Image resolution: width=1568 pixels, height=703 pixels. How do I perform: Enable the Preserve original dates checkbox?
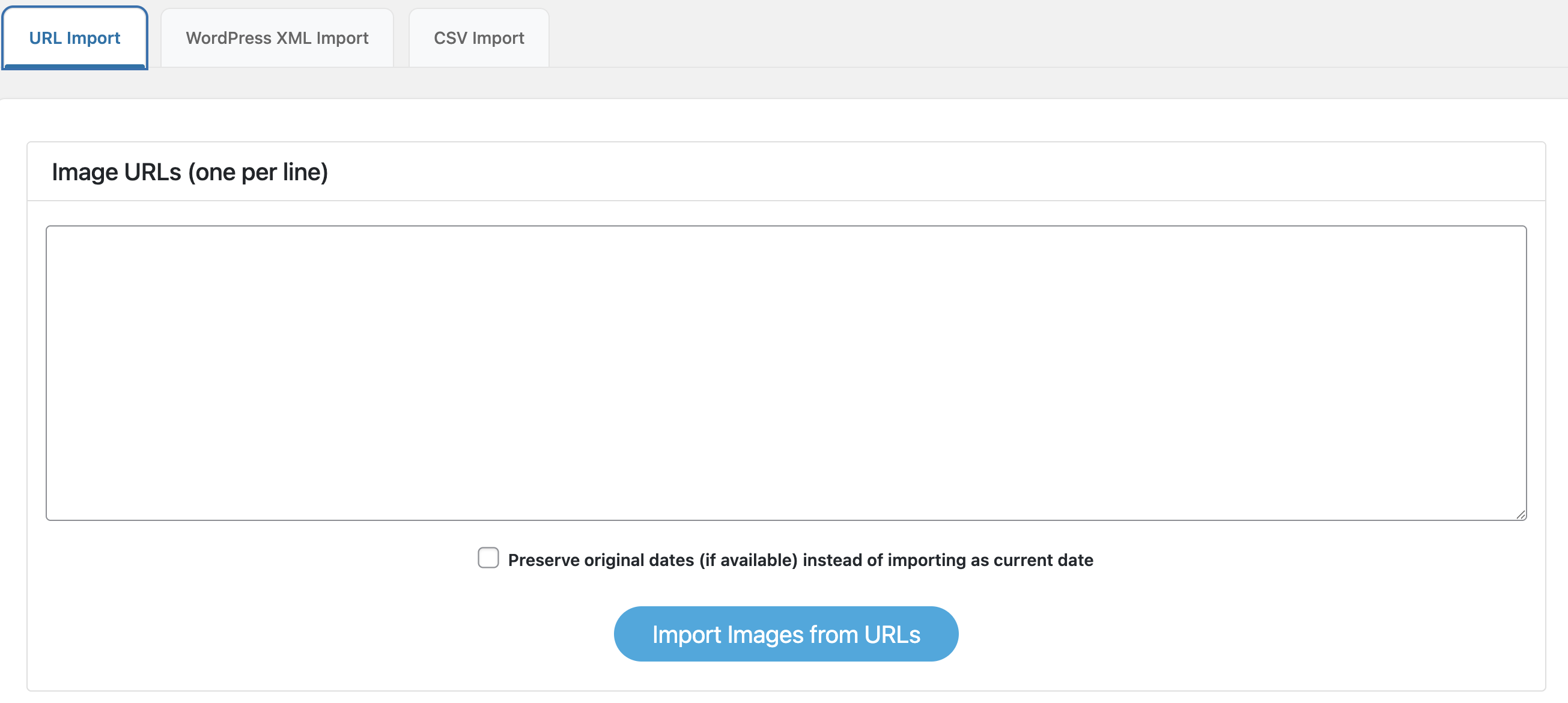click(x=488, y=558)
